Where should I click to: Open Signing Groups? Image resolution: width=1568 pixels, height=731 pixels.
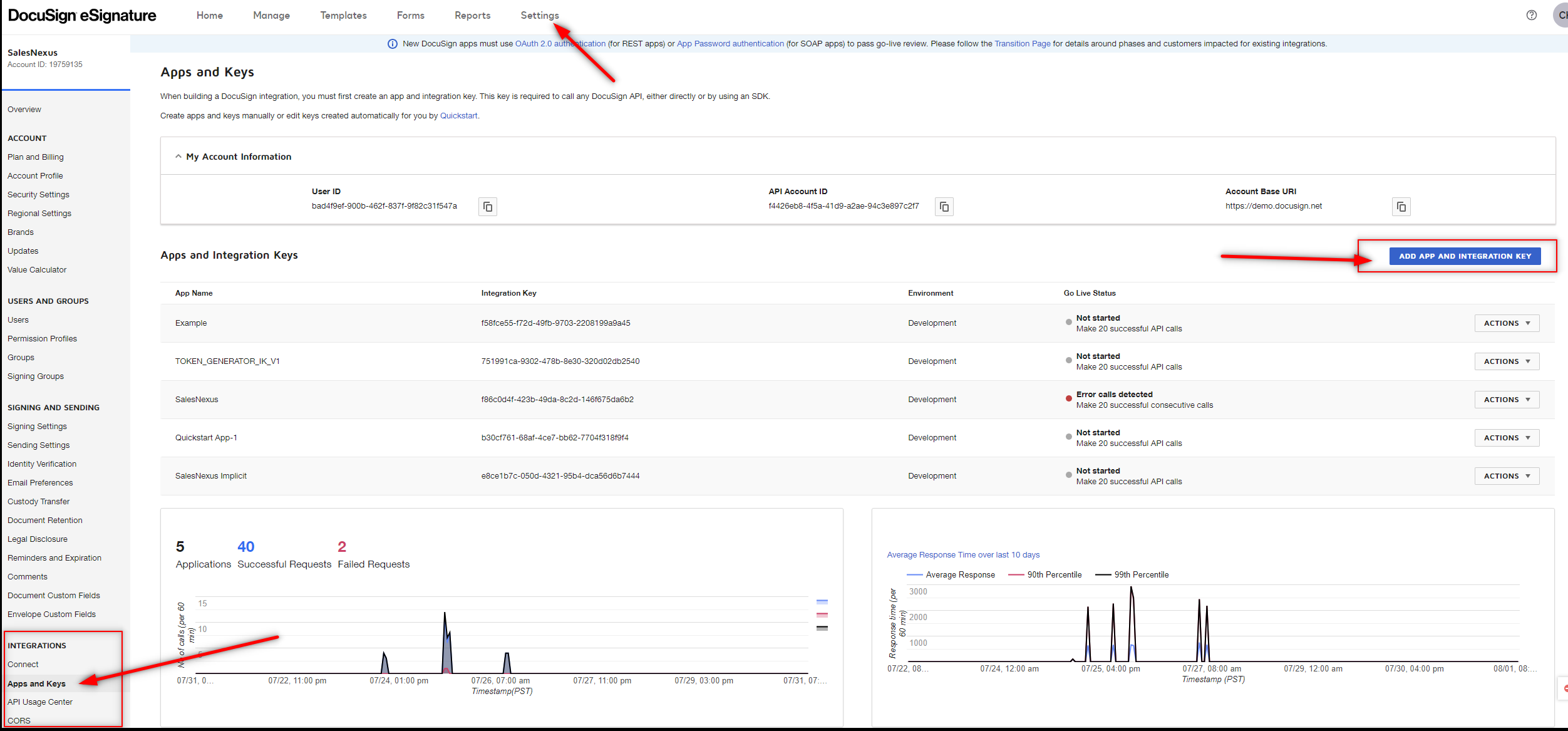point(36,376)
